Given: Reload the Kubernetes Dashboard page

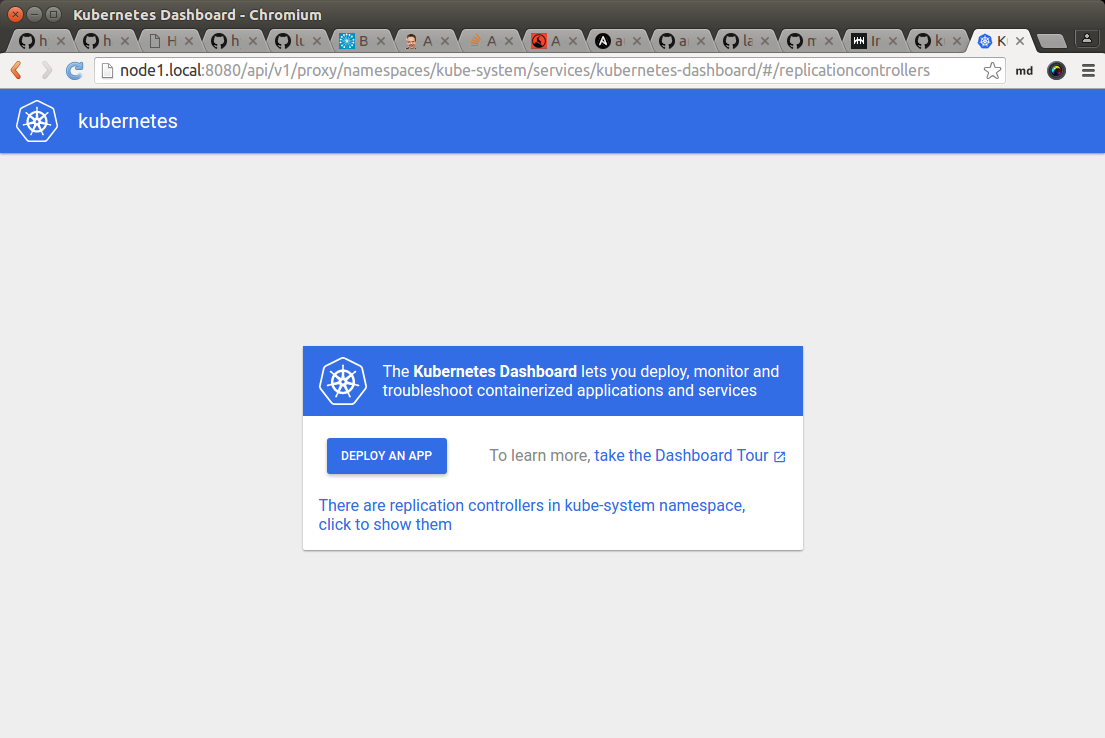Looking at the screenshot, I should (x=75, y=70).
